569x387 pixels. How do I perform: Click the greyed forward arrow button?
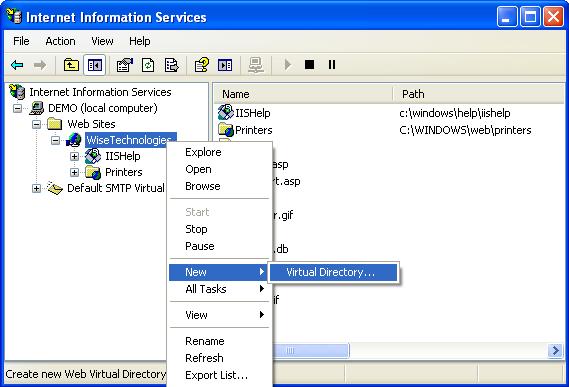click(40, 65)
